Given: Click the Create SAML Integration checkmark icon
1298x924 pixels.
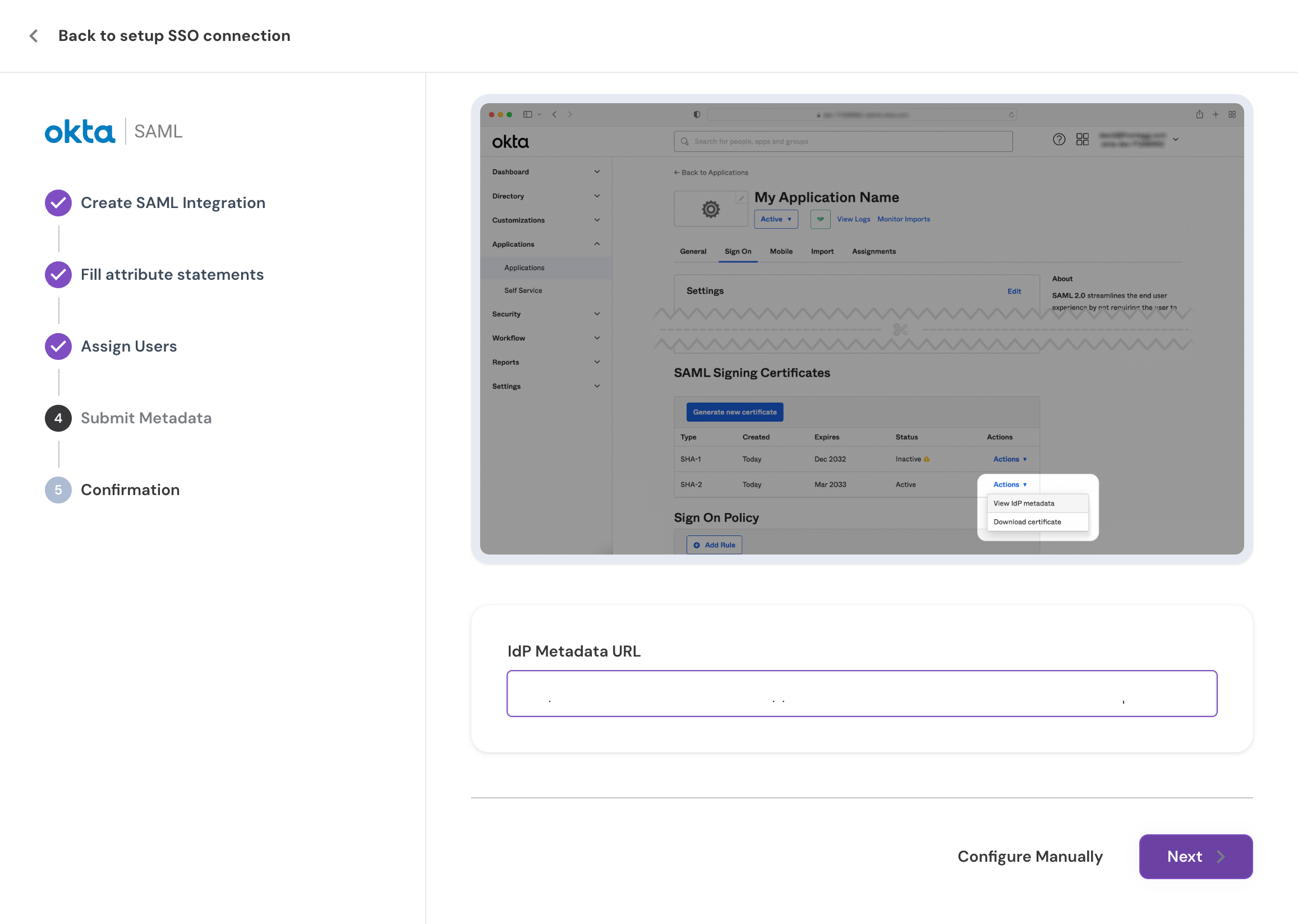Looking at the screenshot, I should pos(58,203).
